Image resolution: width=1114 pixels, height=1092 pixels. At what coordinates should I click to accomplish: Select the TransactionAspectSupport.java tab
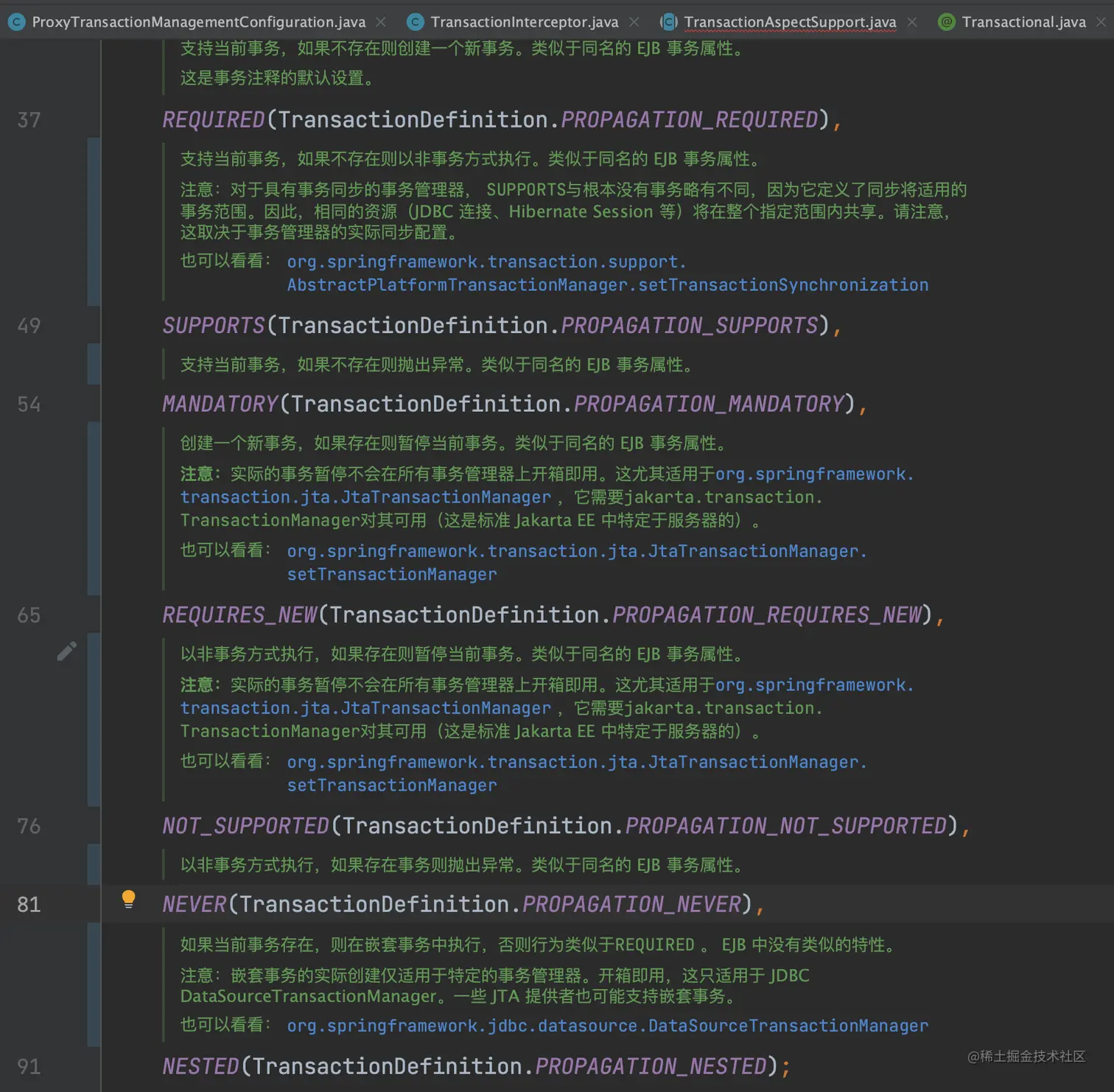click(x=791, y=22)
